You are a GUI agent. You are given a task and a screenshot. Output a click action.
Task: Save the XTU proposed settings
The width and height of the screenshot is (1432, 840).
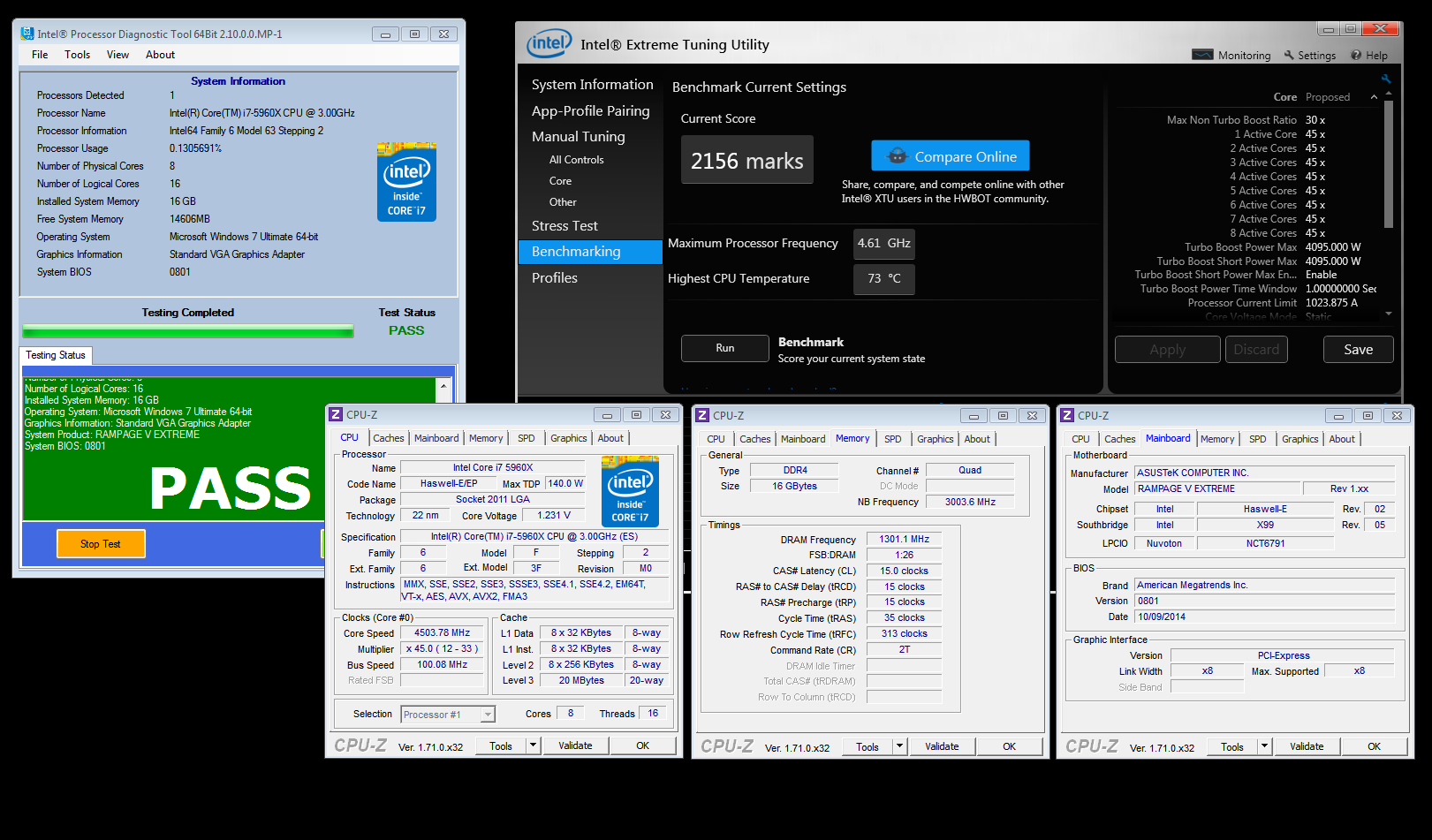click(x=1358, y=349)
